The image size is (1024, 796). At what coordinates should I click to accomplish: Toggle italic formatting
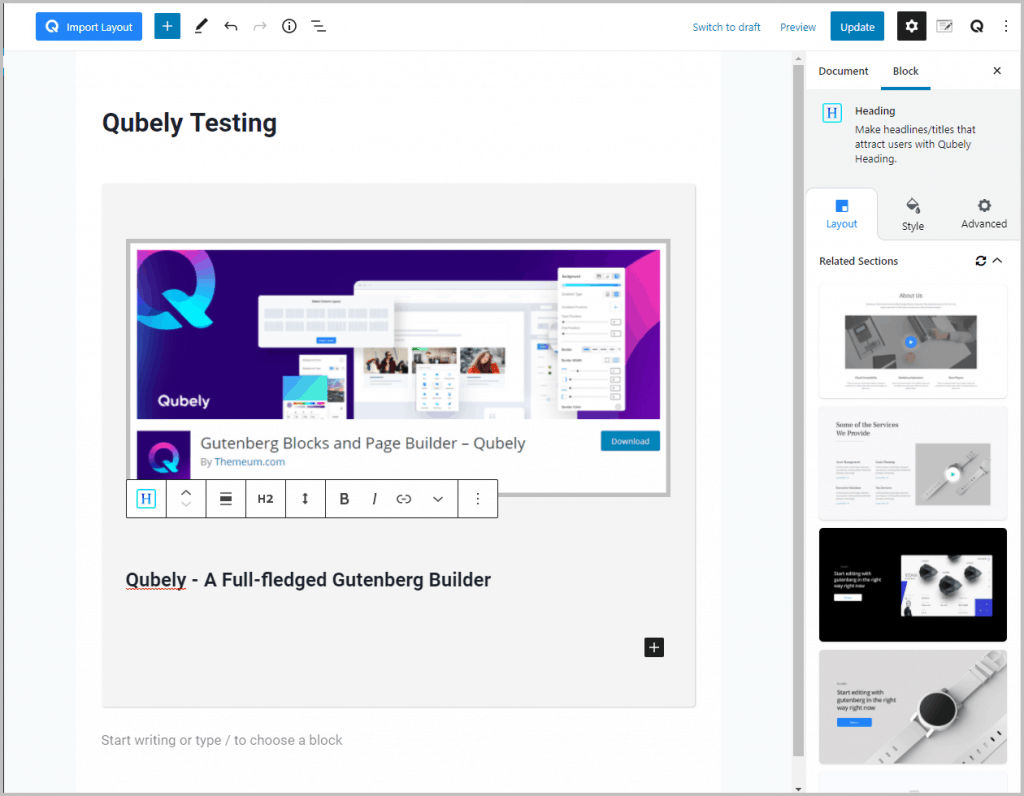(x=374, y=499)
